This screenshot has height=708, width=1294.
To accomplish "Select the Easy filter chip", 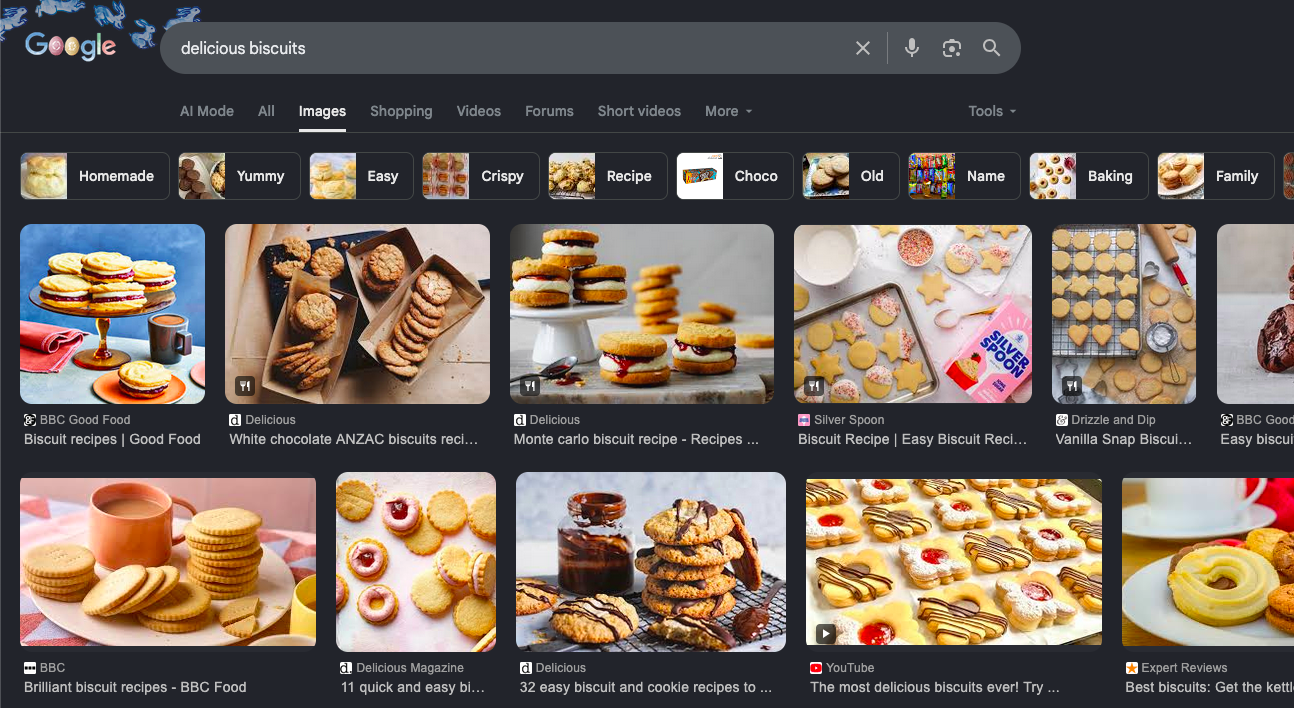I will 361,176.
